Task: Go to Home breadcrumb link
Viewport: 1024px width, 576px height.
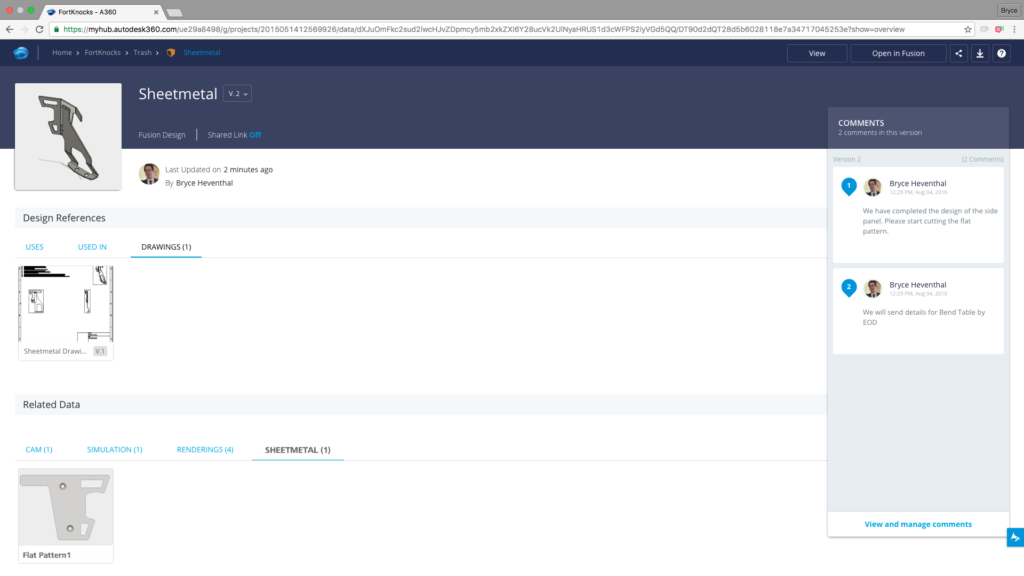Action: (x=62, y=53)
